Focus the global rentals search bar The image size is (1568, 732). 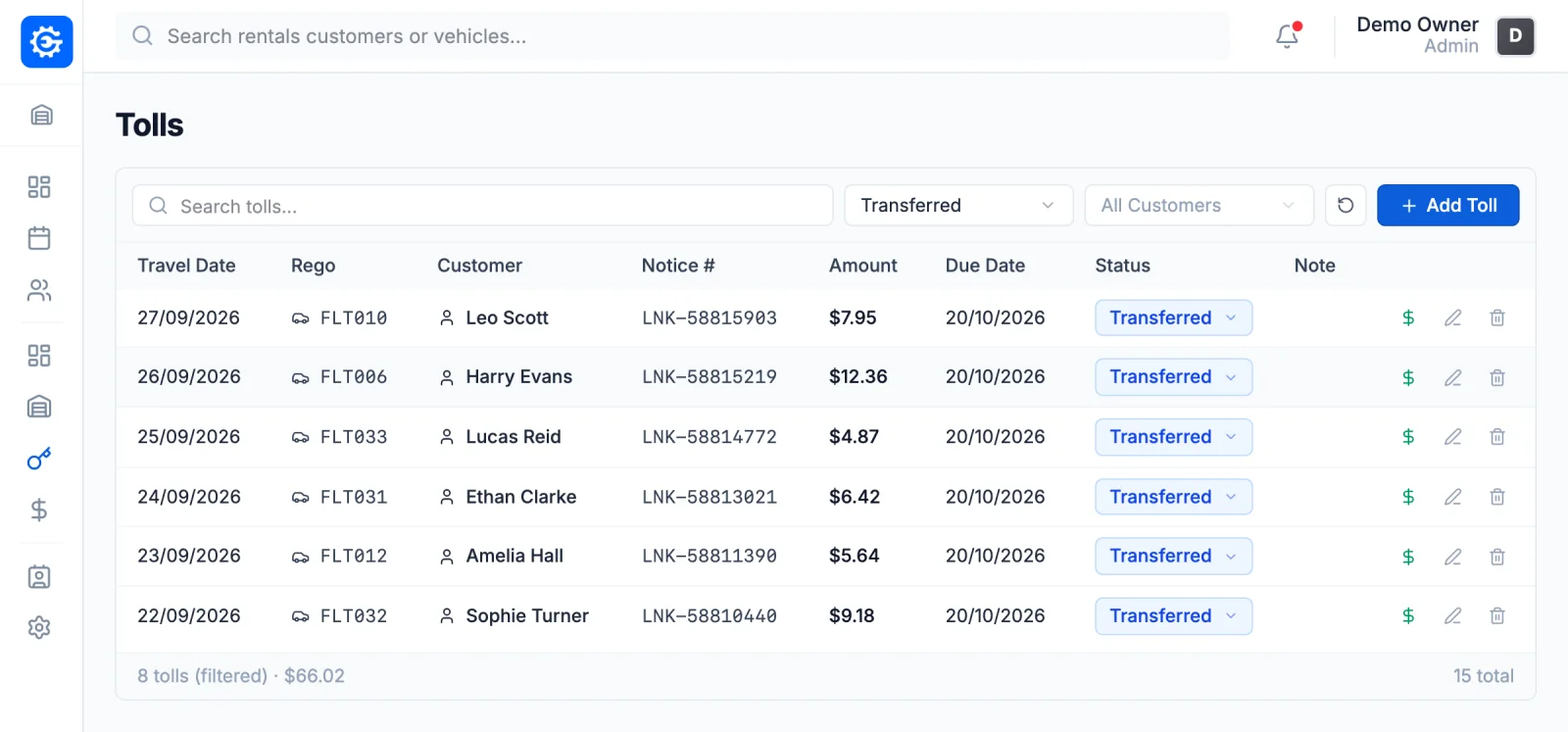[x=672, y=36]
